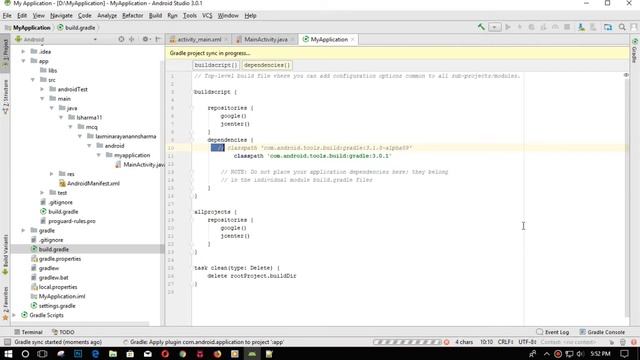Viewport: 640px width, 360px height.
Task: Open the Gradle Console tool window
Action: 602,332
